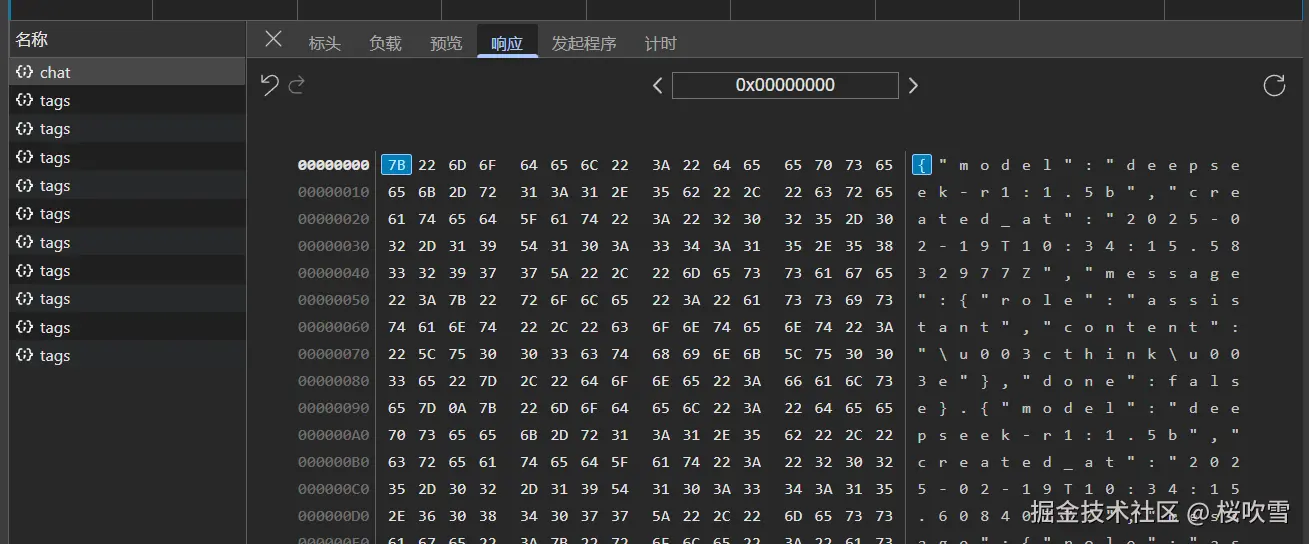Viewport: 1309px width, 544px height.
Task: Close the request details panel
Action: tap(273, 39)
